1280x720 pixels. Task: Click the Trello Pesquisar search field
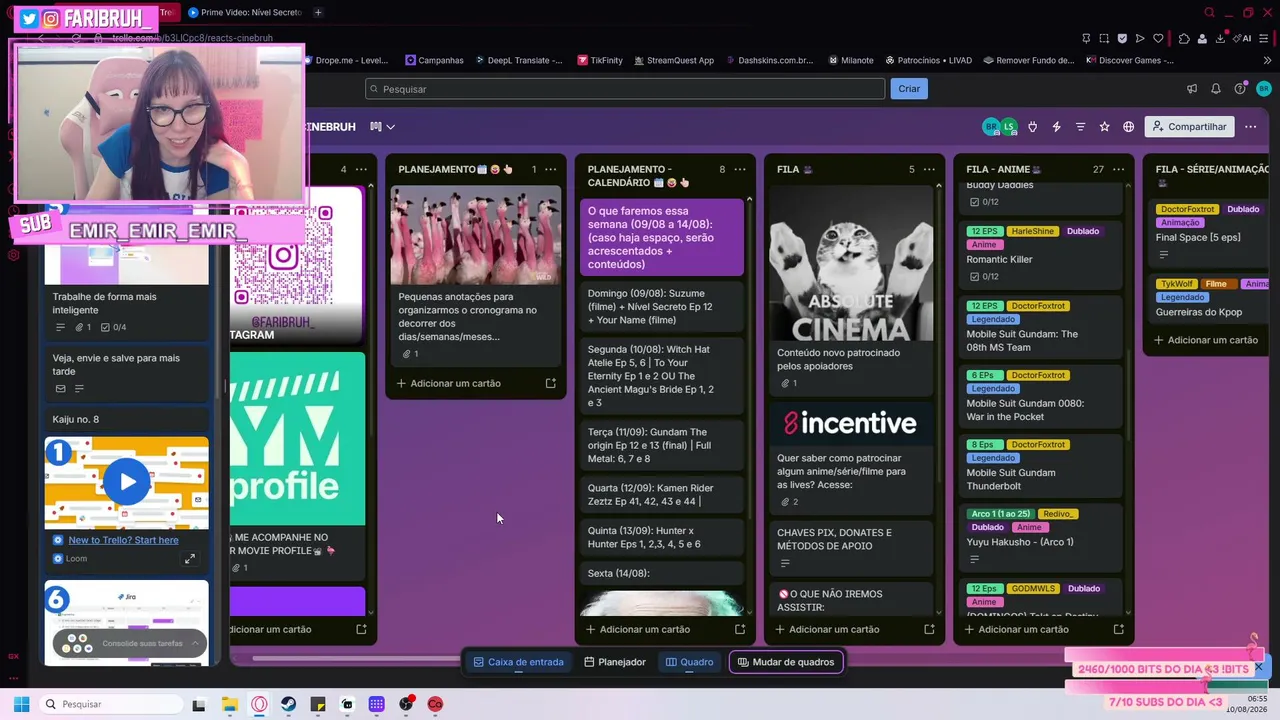coord(625,89)
